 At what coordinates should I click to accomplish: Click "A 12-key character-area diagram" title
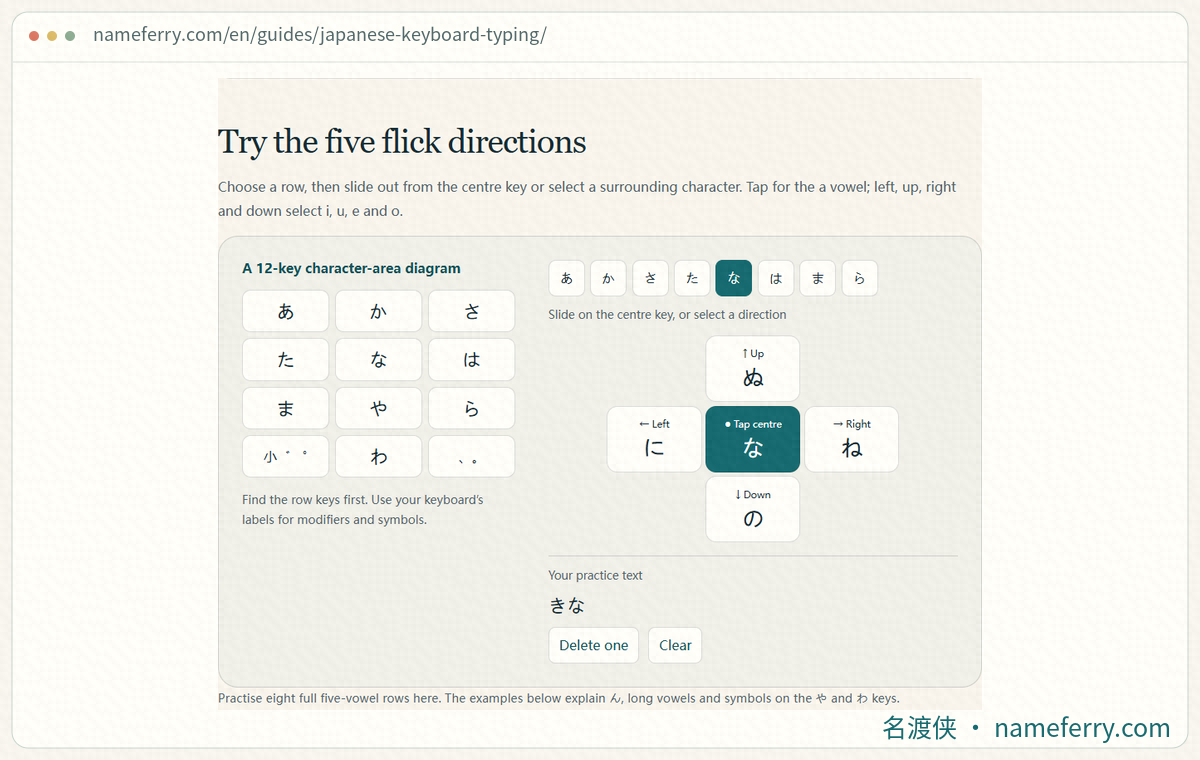click(351, 268)
